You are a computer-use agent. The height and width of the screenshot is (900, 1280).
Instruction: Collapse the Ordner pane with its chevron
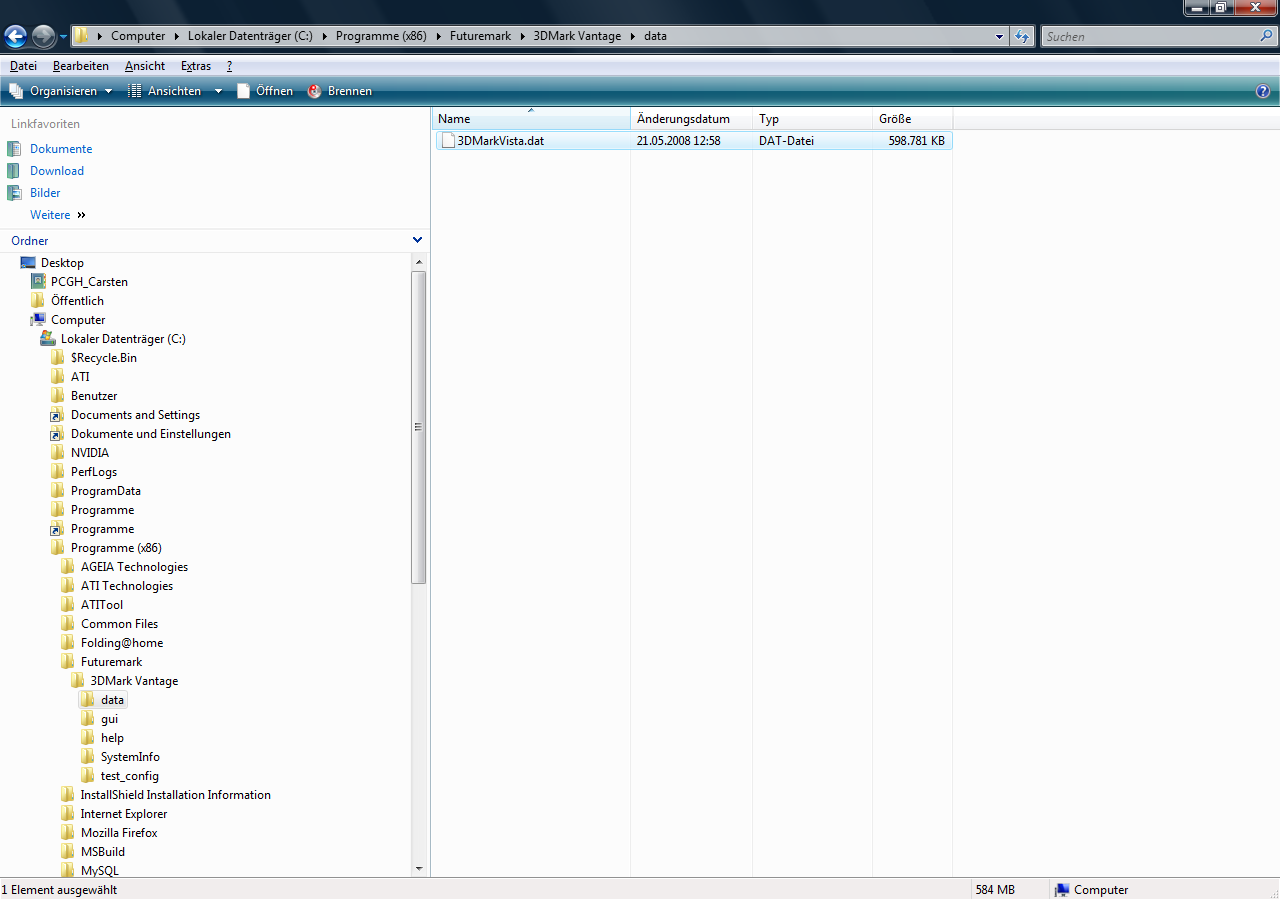tap(417, 240)
